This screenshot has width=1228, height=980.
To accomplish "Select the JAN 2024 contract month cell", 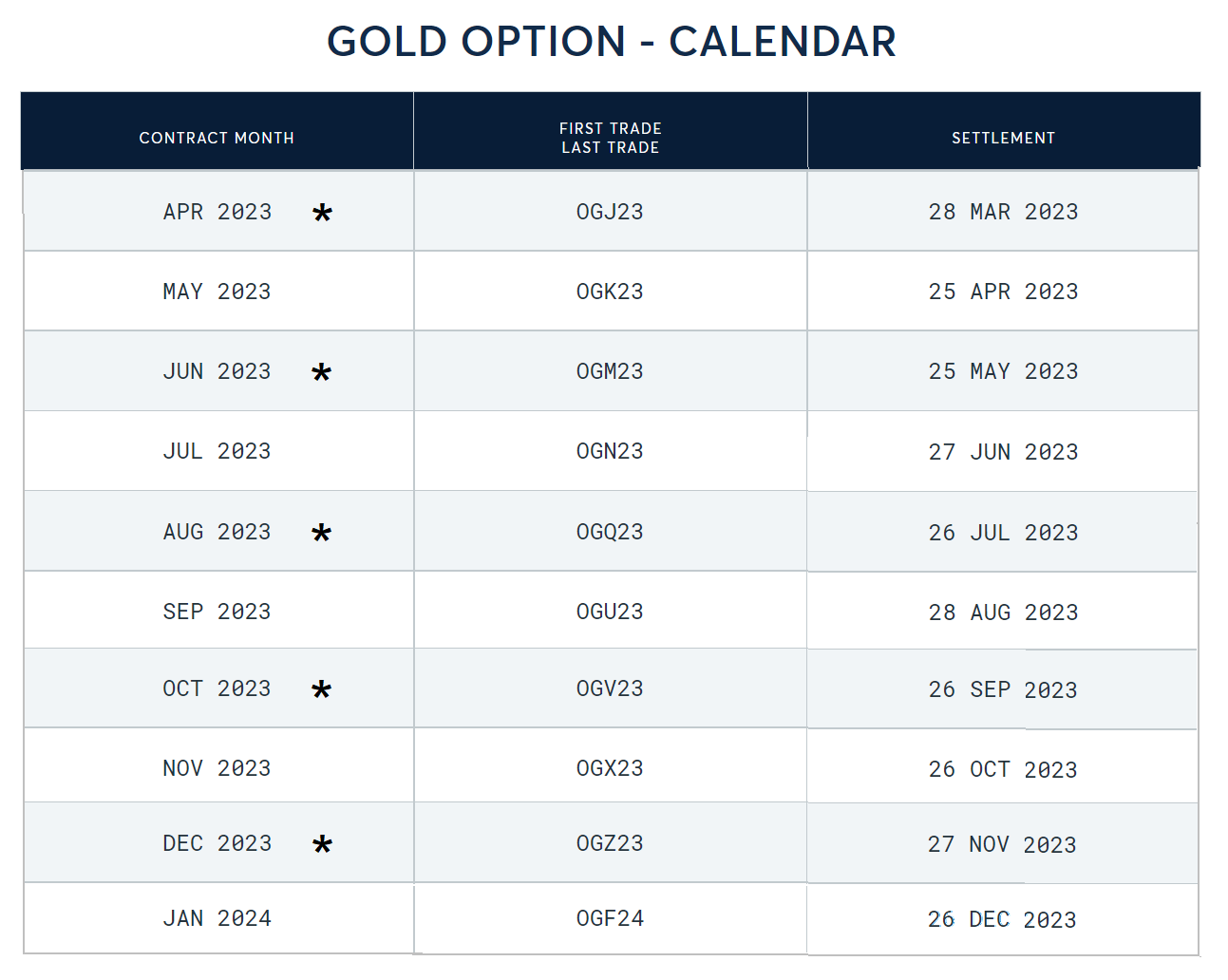I will [217, 918].
